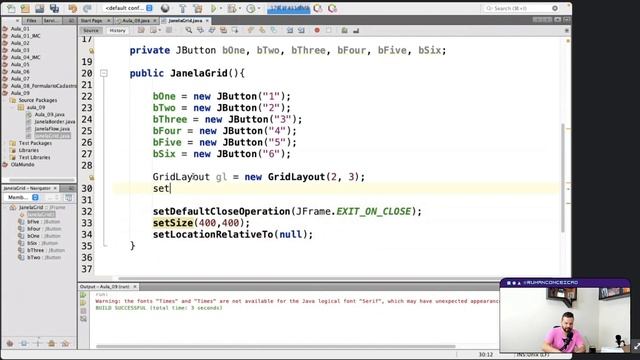Toggle the last Navigator filter button at bottom
This screenshot has height=360, width=640.
click(x=65, y=344)
